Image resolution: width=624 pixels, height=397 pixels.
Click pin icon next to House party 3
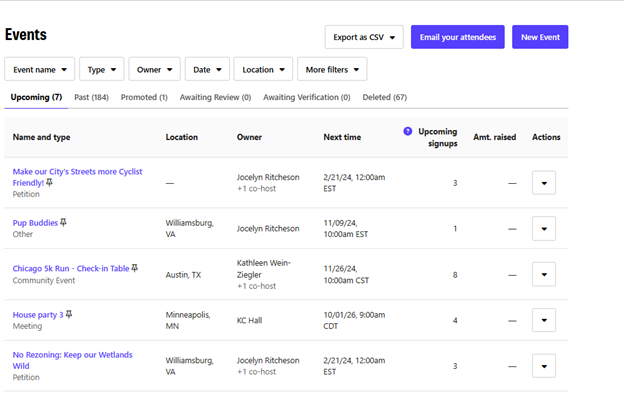tap(69, 314)
